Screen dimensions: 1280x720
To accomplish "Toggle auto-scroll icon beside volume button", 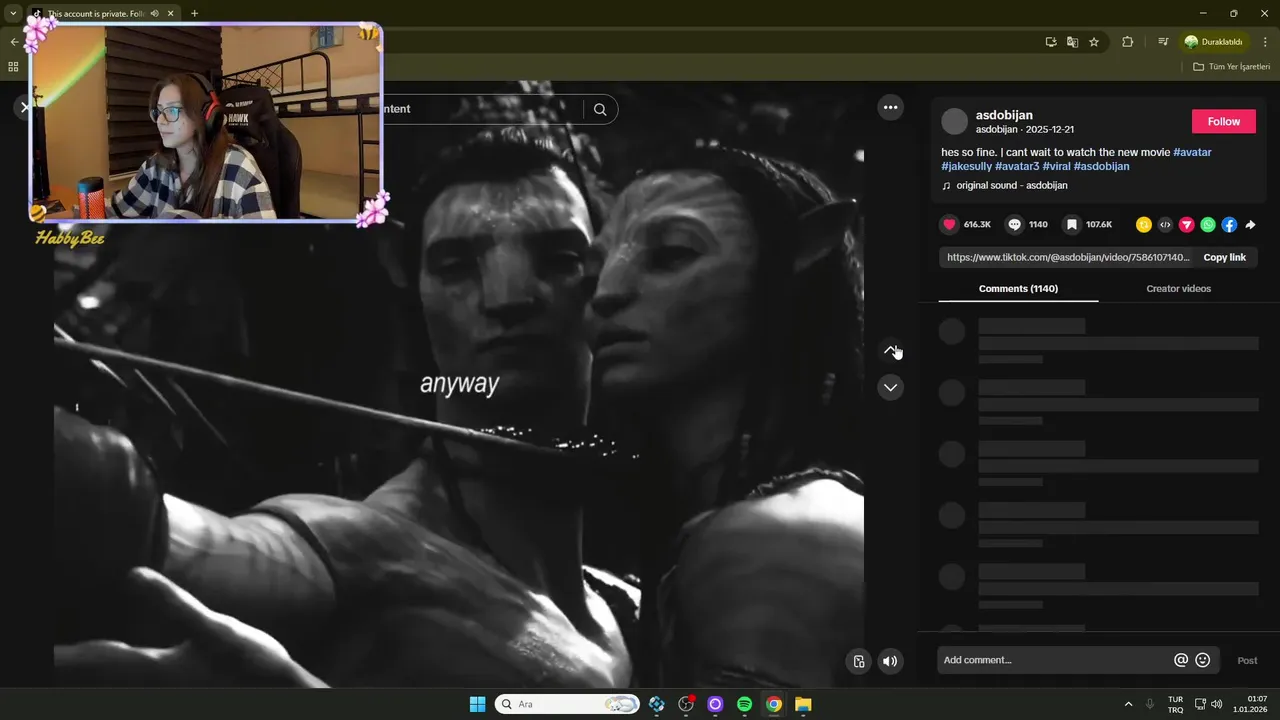I will point(858,661).
